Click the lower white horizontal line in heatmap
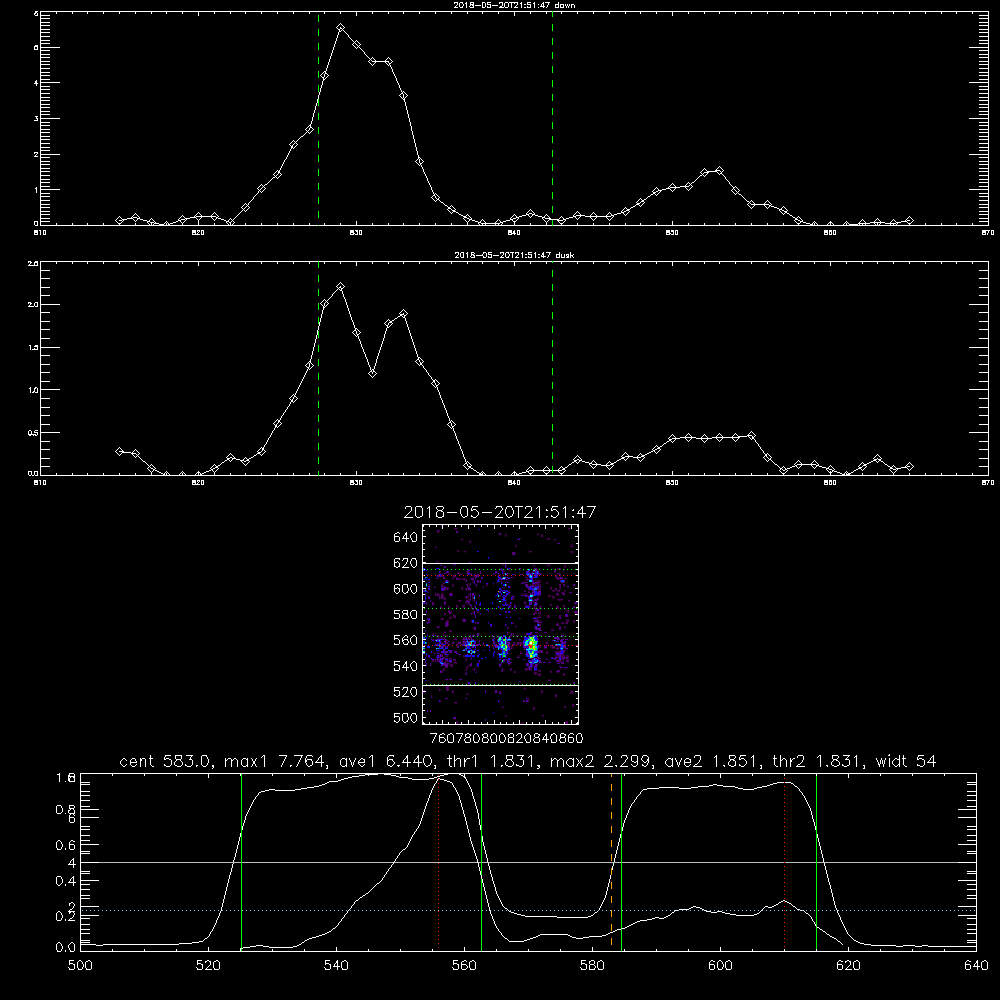This screenshot has height=1000, width=1000. pos(500,685)
